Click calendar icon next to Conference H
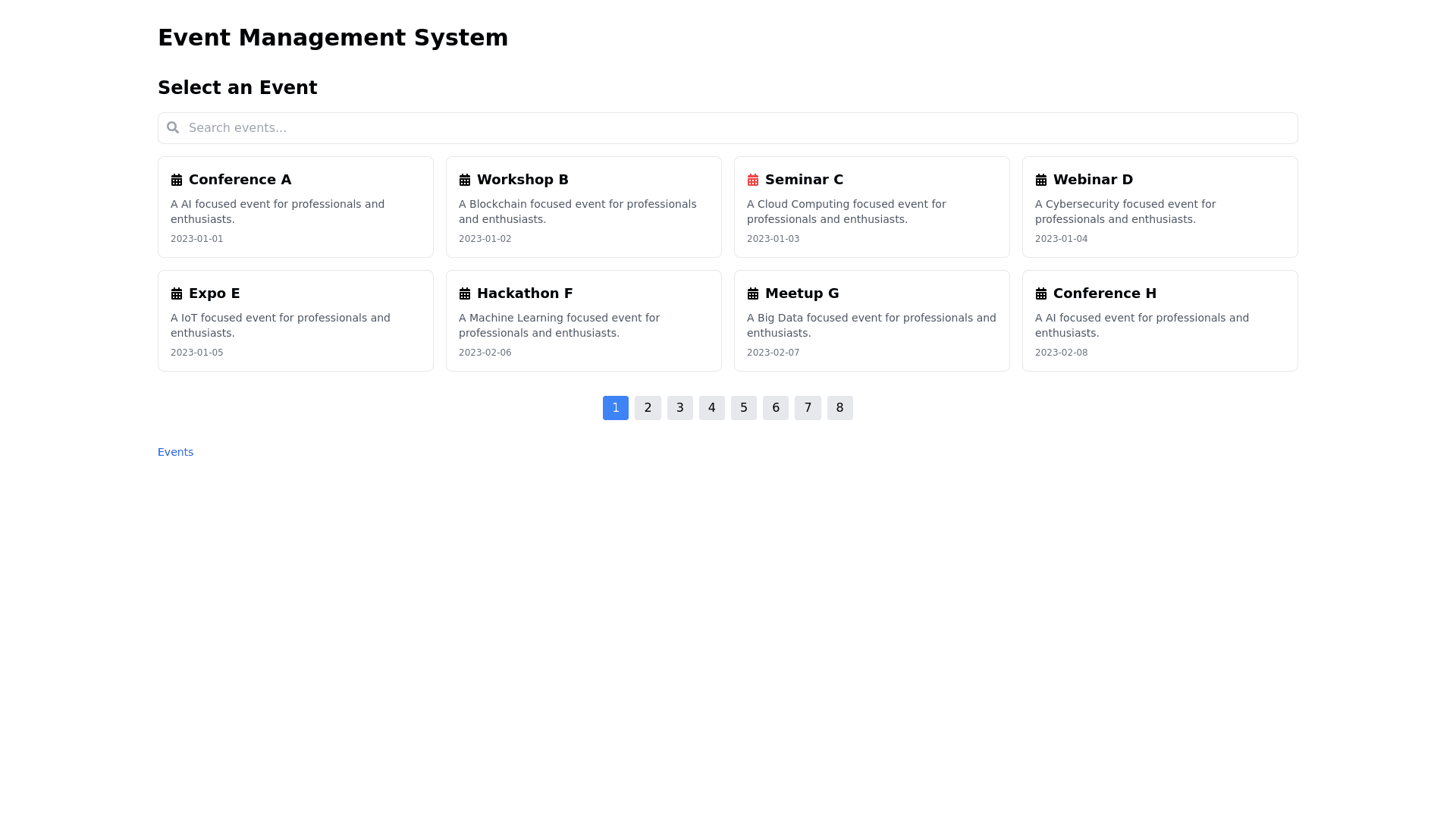Image resolution: width=1456 pixels, height=819 pixels. (1041, 293)
